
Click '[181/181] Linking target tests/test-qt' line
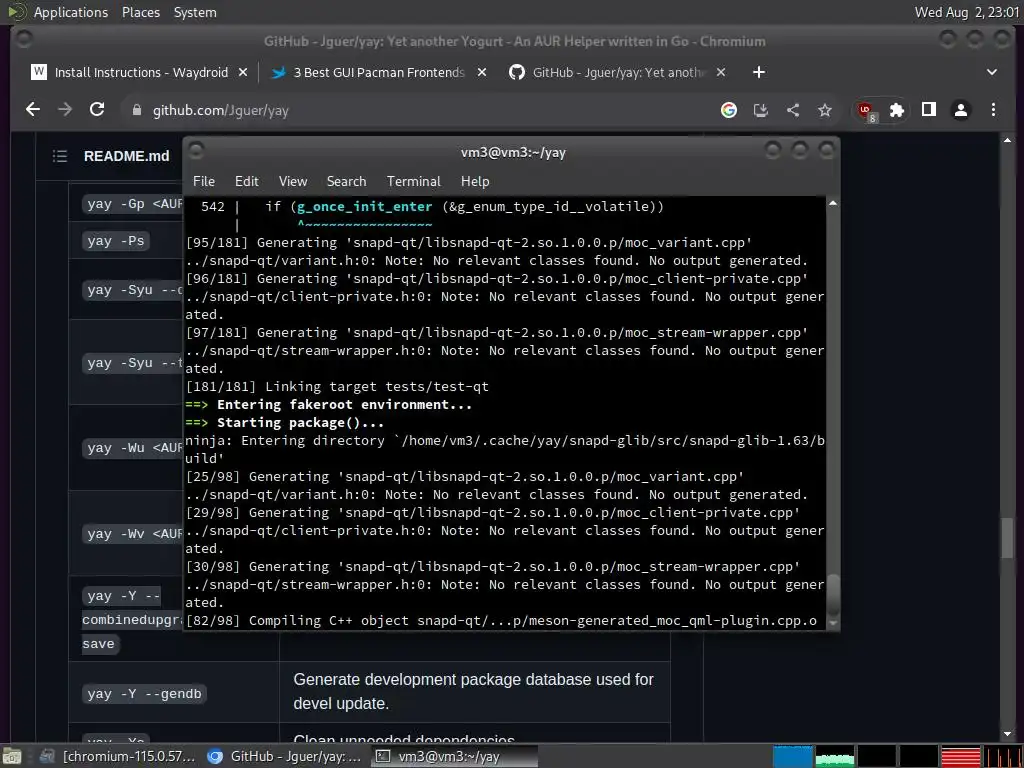pyautogui.click(x=337, y=387)
